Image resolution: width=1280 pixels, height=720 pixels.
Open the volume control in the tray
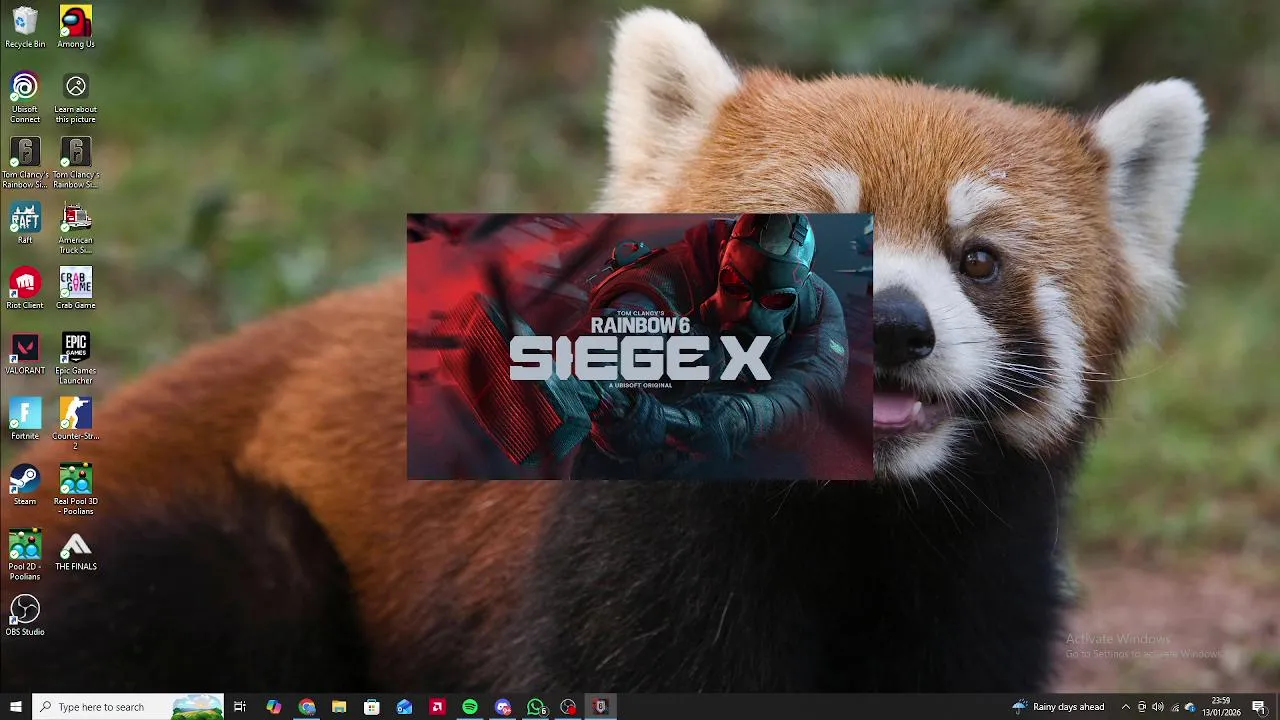pos(1158,707)
